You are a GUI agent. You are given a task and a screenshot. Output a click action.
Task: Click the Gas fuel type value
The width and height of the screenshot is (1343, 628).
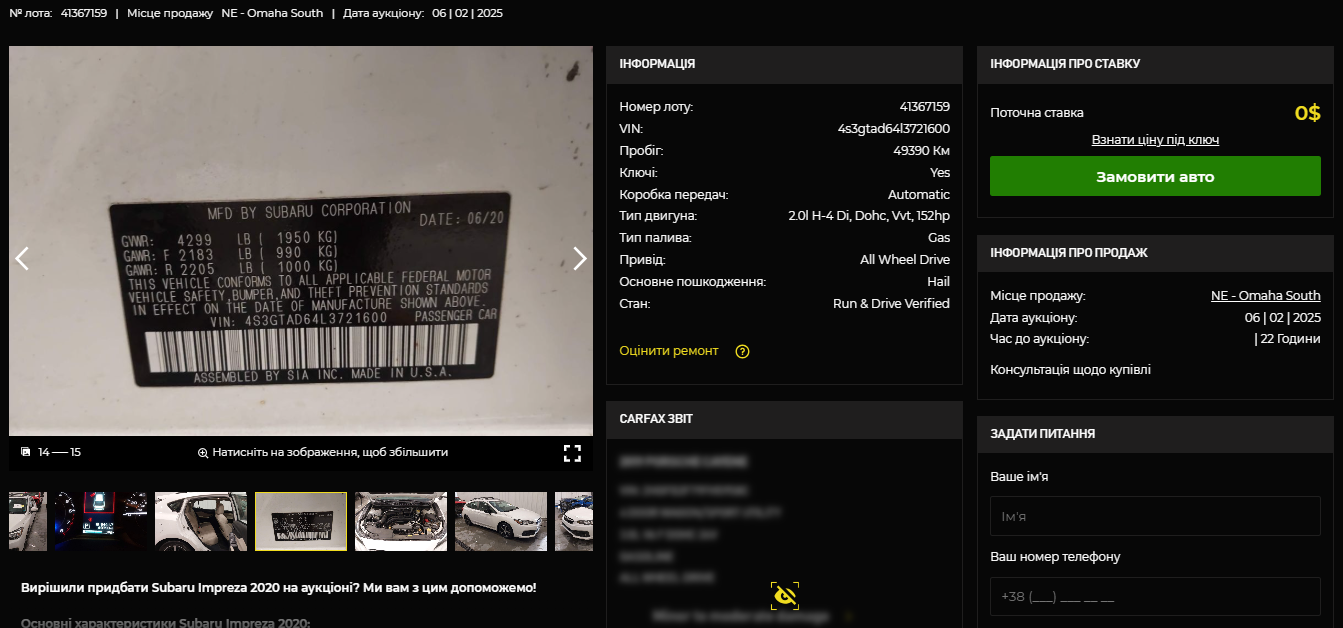click(939, 238)
